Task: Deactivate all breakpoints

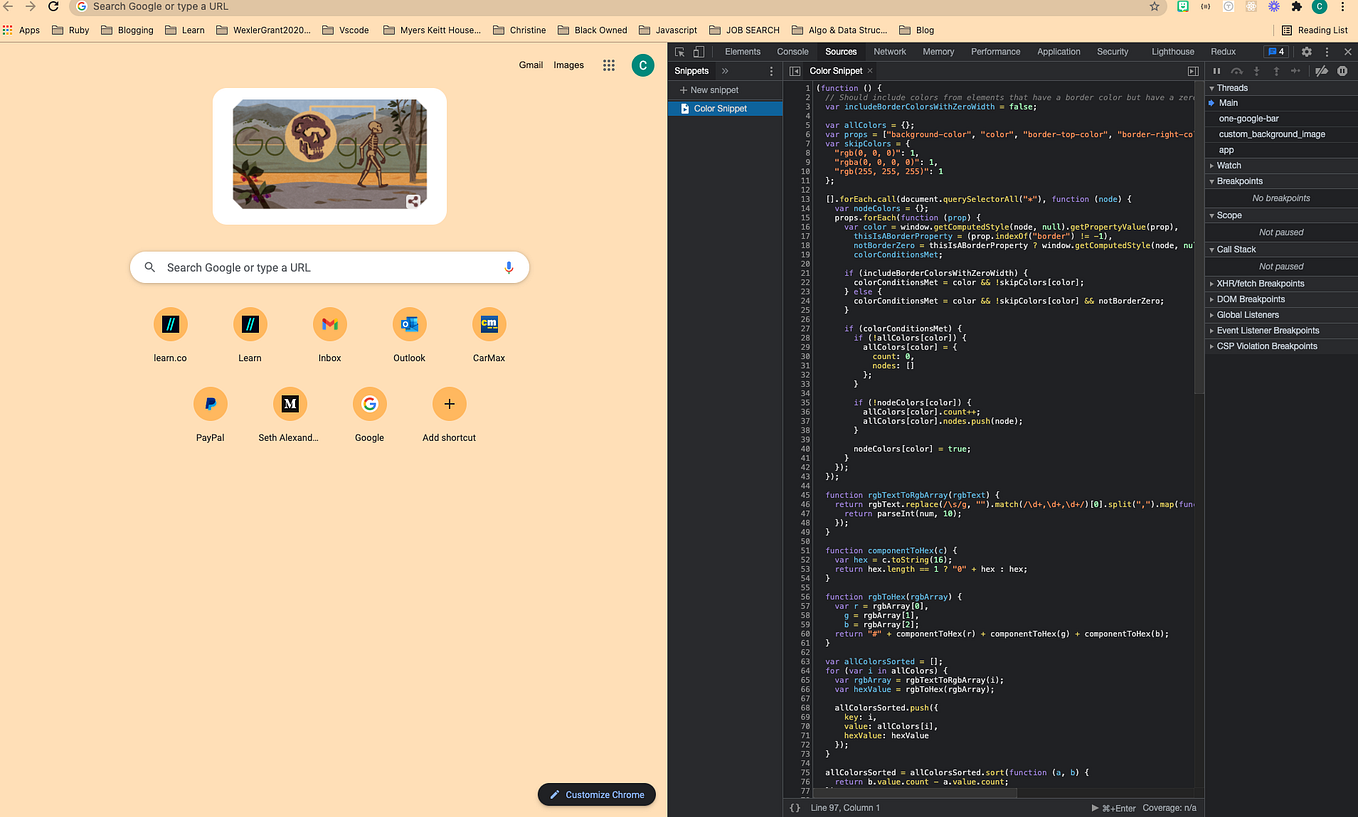Action: click(x=1321, y=71)
